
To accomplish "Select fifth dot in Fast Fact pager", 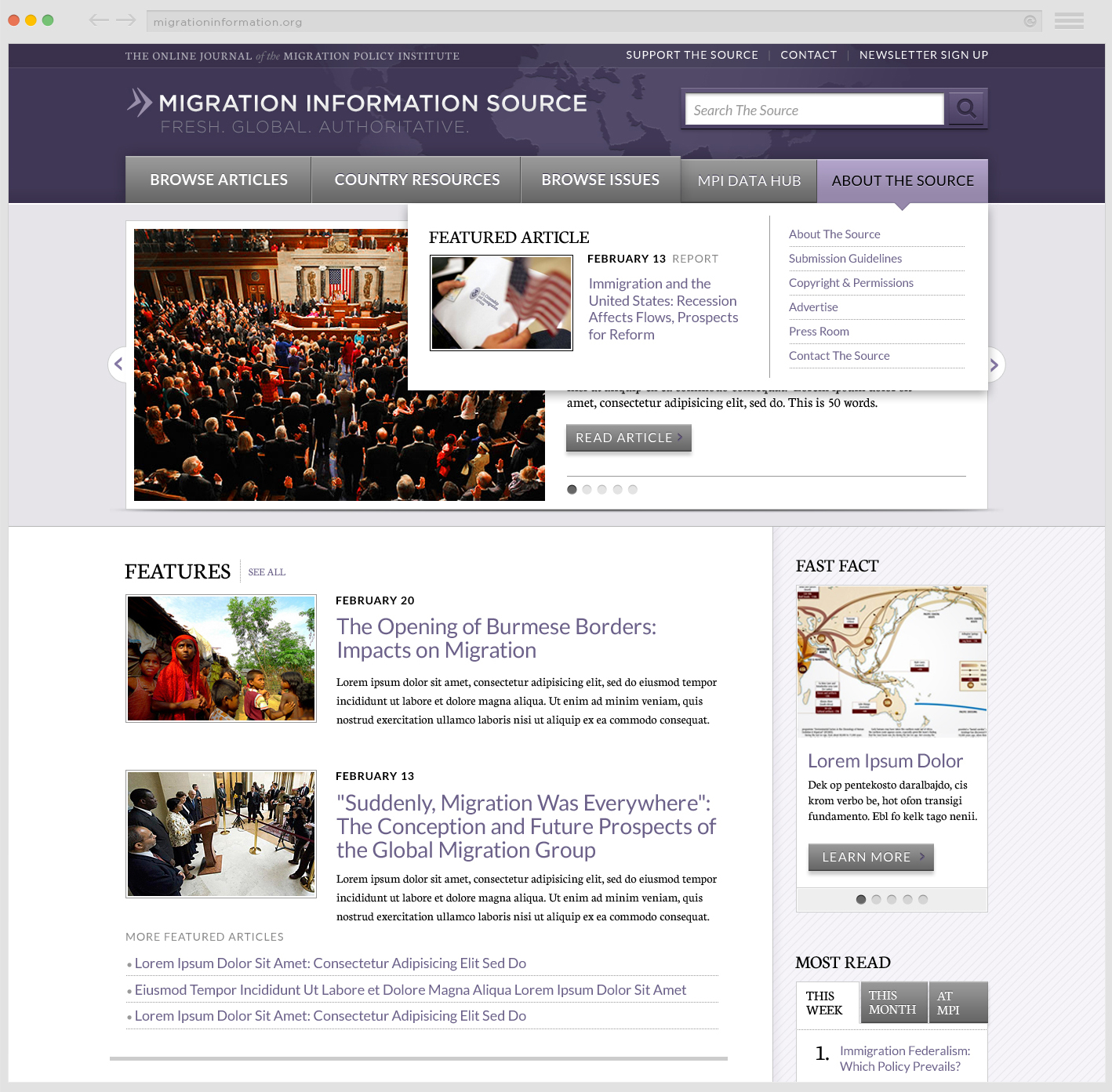I will [923, 899].
